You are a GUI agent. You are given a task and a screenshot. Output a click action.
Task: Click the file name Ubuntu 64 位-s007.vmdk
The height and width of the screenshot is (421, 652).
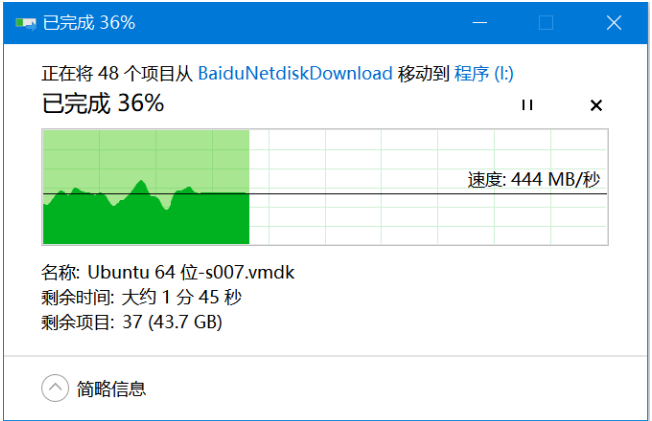(191, 272)
